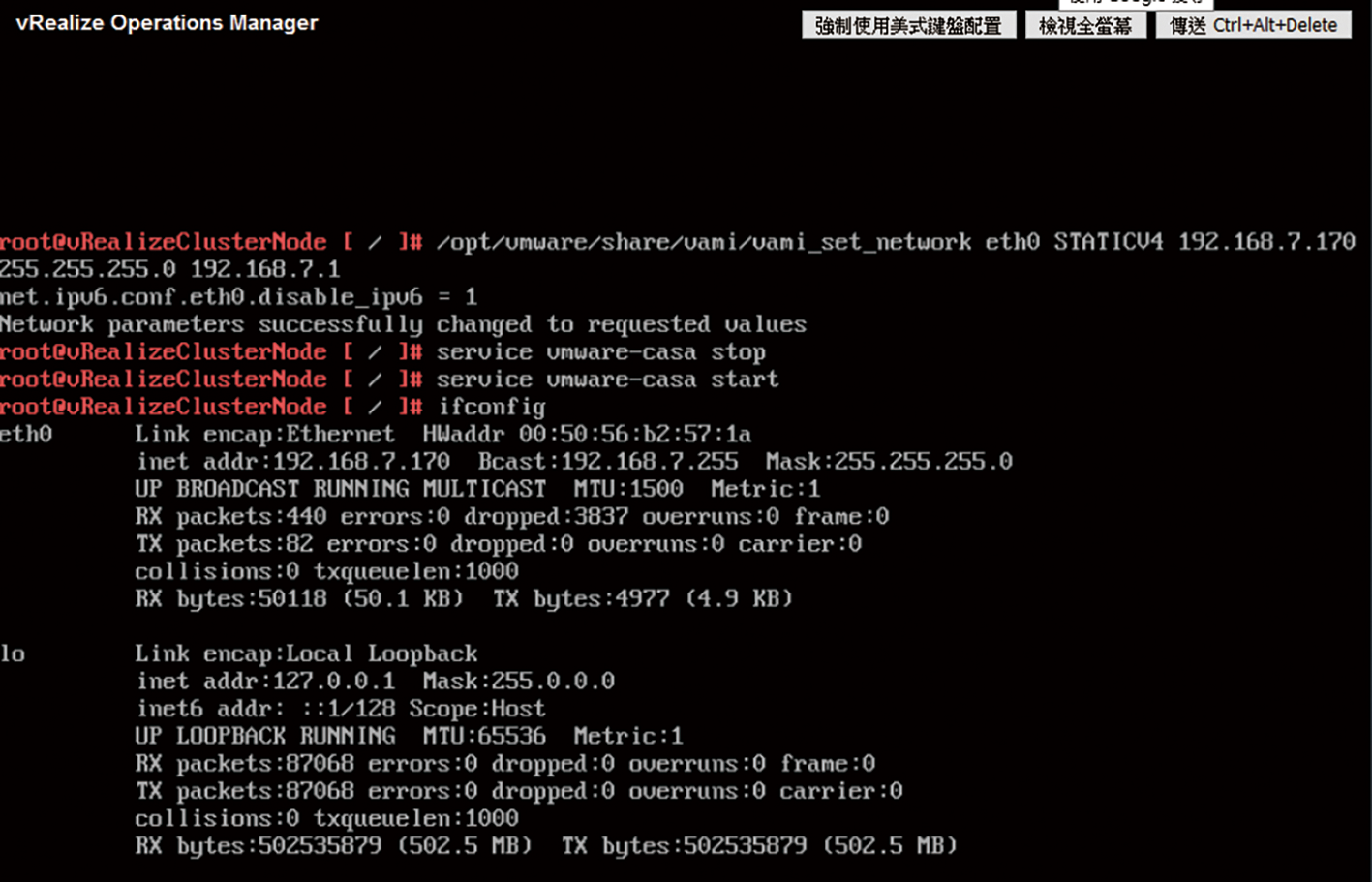Click the ifconfig command text

[491, 408]
